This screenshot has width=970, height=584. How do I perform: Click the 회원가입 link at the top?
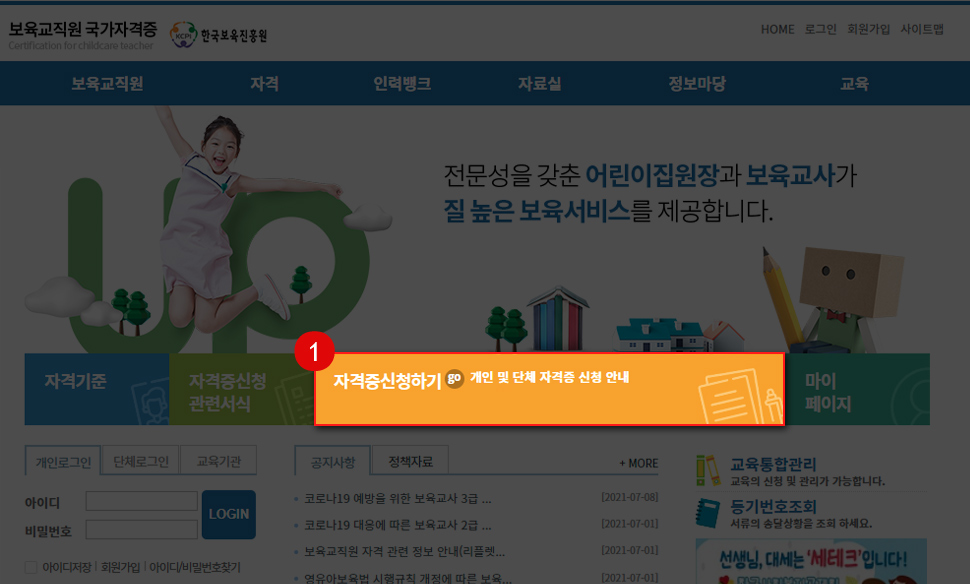(868, 29)
